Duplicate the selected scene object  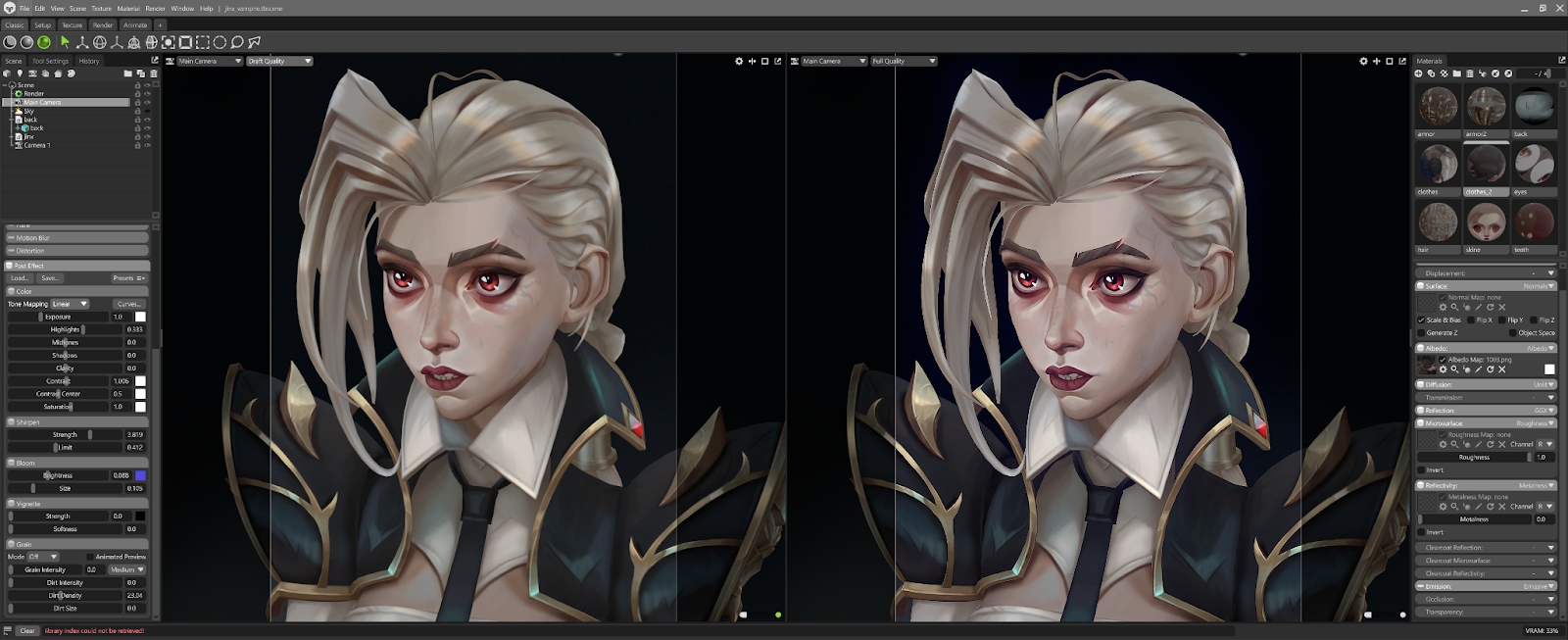click(x=141, y=74)
